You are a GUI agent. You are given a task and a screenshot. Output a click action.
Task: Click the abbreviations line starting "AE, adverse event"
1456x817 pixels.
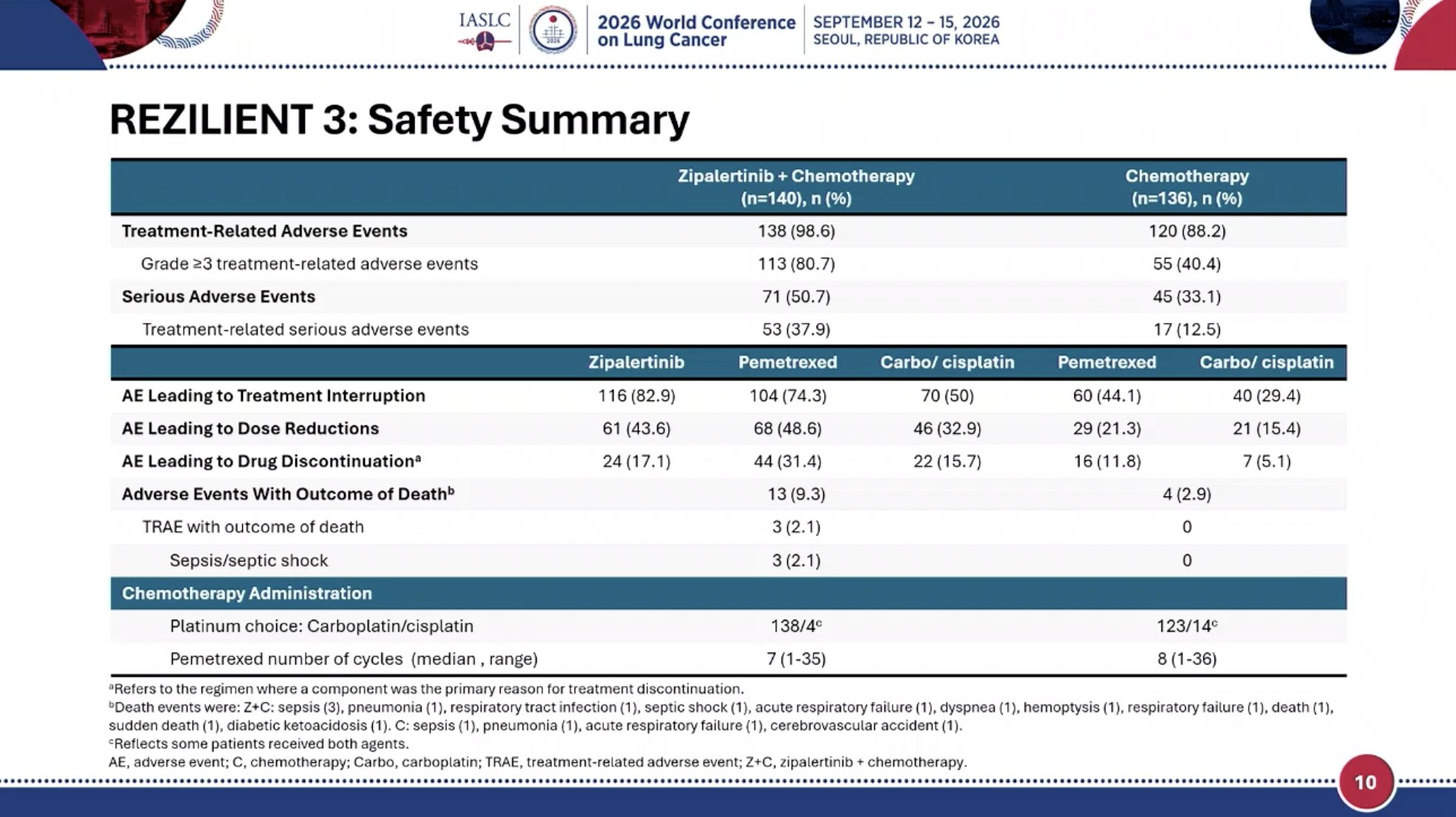coord(538,762)
